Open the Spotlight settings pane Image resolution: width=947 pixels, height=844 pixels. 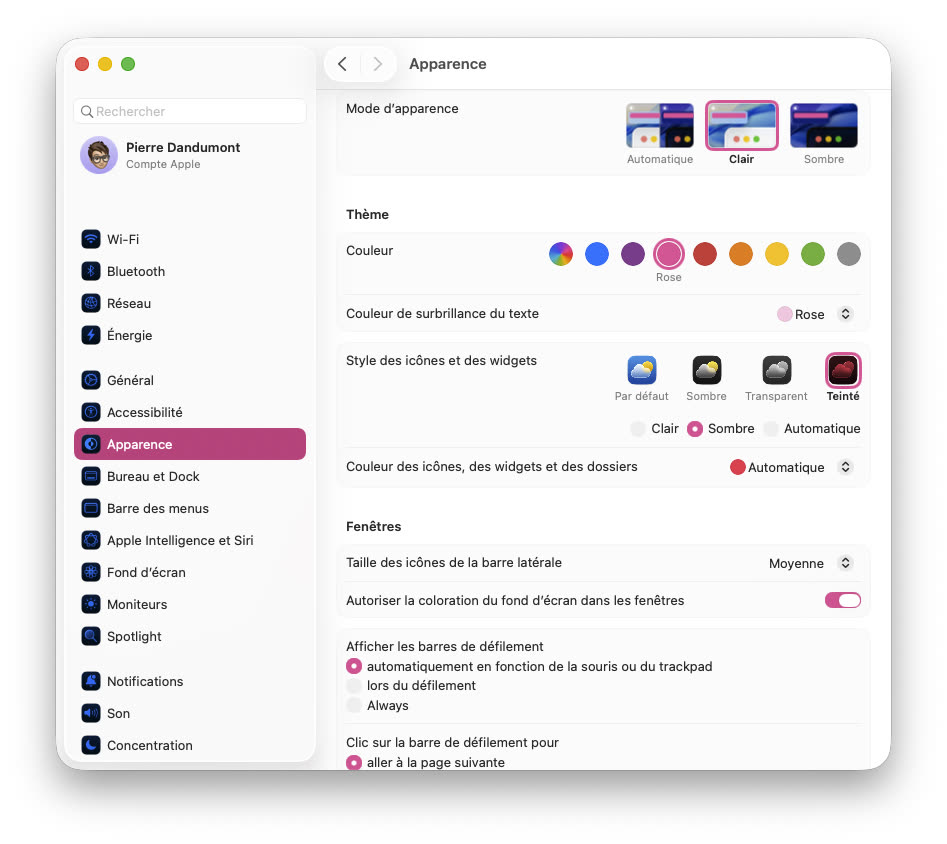190,636
